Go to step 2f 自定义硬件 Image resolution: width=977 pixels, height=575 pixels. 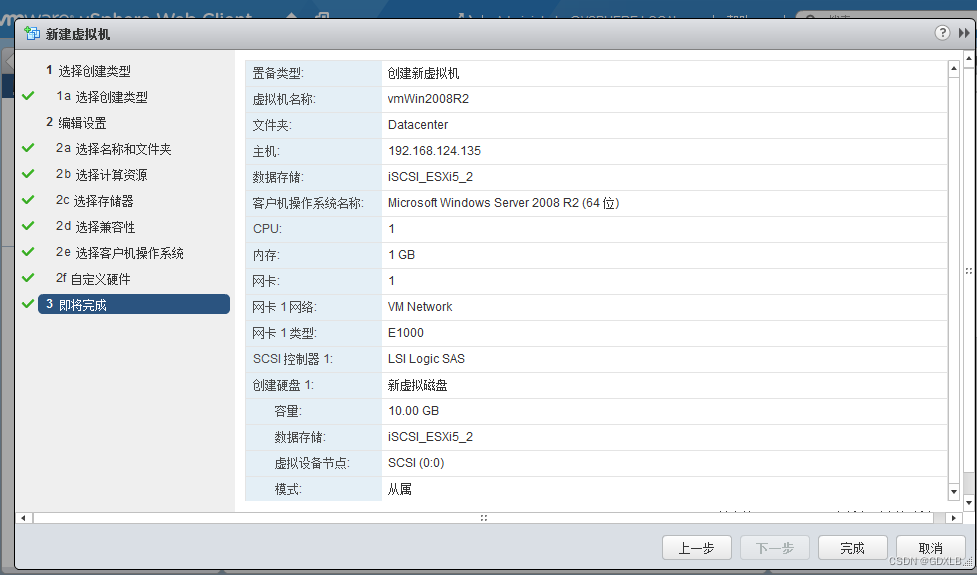click(x=93, y=279)
